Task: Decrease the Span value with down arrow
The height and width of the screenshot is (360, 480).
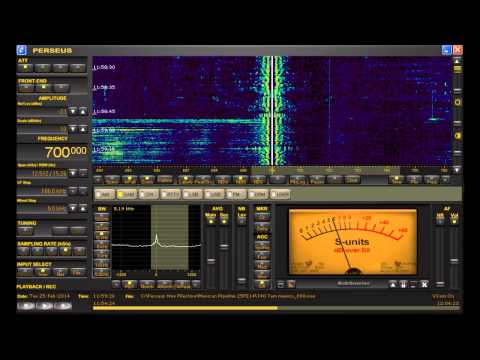Action: 73,173
